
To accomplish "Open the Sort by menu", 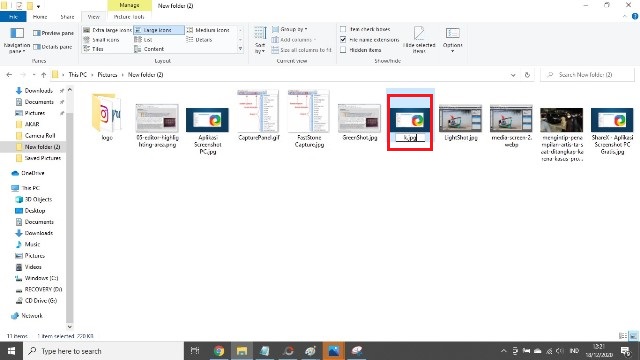I will [260, 40].
